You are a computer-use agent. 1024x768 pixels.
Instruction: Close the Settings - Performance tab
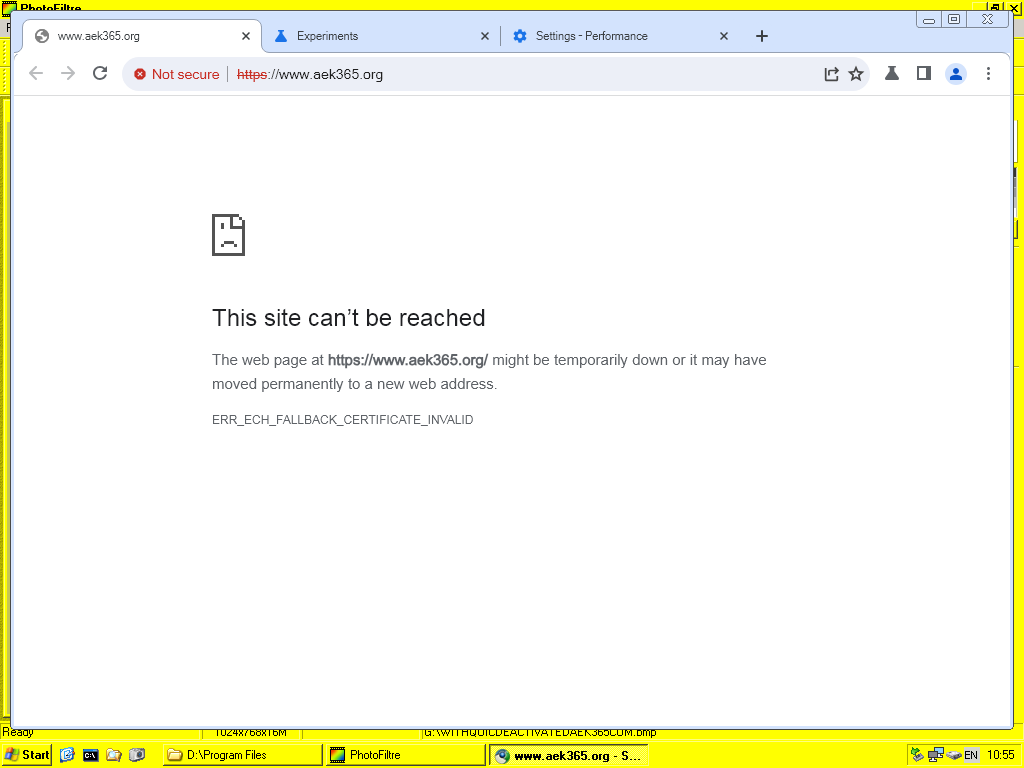click(x=724, y=36)
